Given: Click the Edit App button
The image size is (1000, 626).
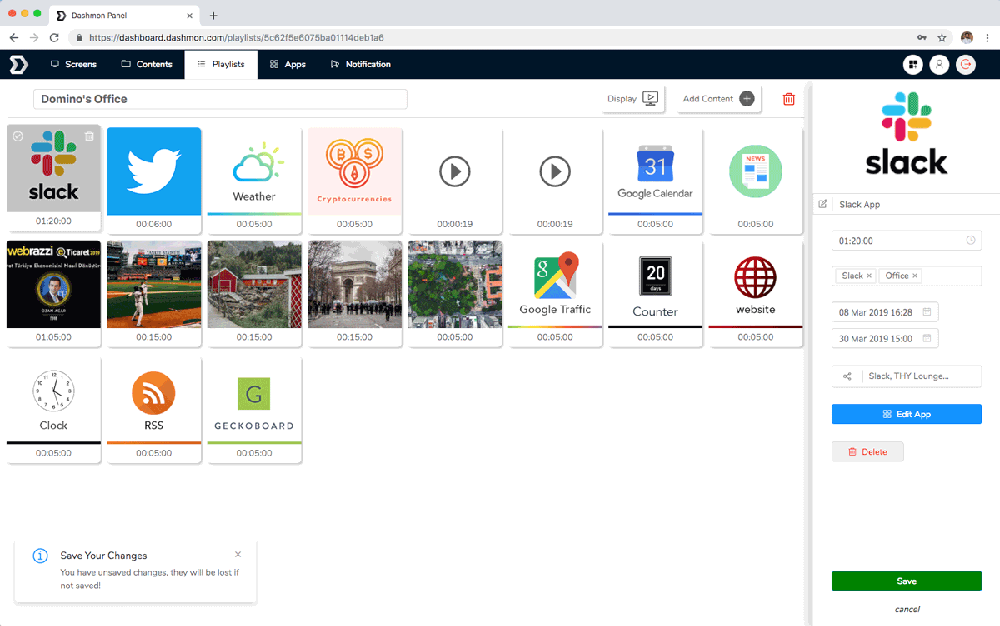Looking at the screenshot, I should coord(906,414).
